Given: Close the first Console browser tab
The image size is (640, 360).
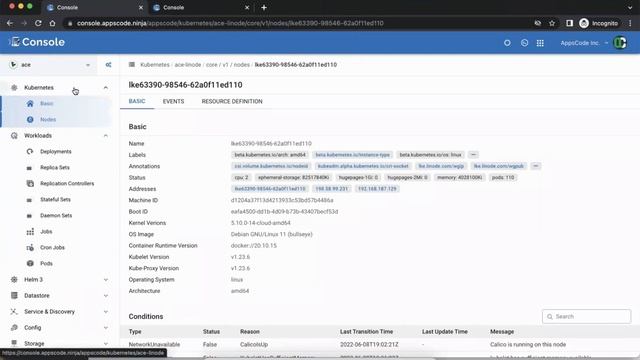Looking at the screenshot, I should (x=141, y=7).
